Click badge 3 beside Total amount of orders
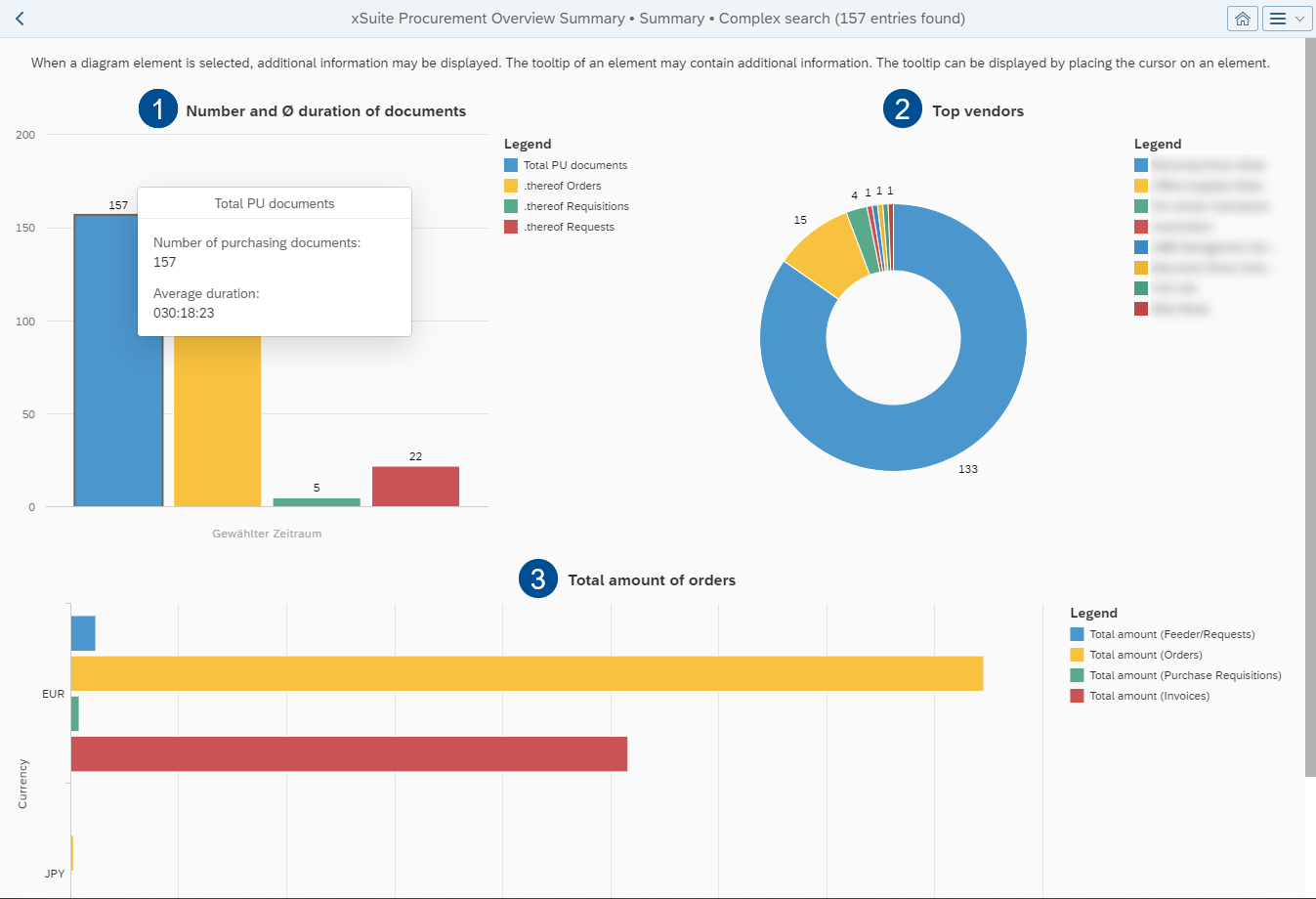This screenshot has width=1316, height=899. (537, 578)
